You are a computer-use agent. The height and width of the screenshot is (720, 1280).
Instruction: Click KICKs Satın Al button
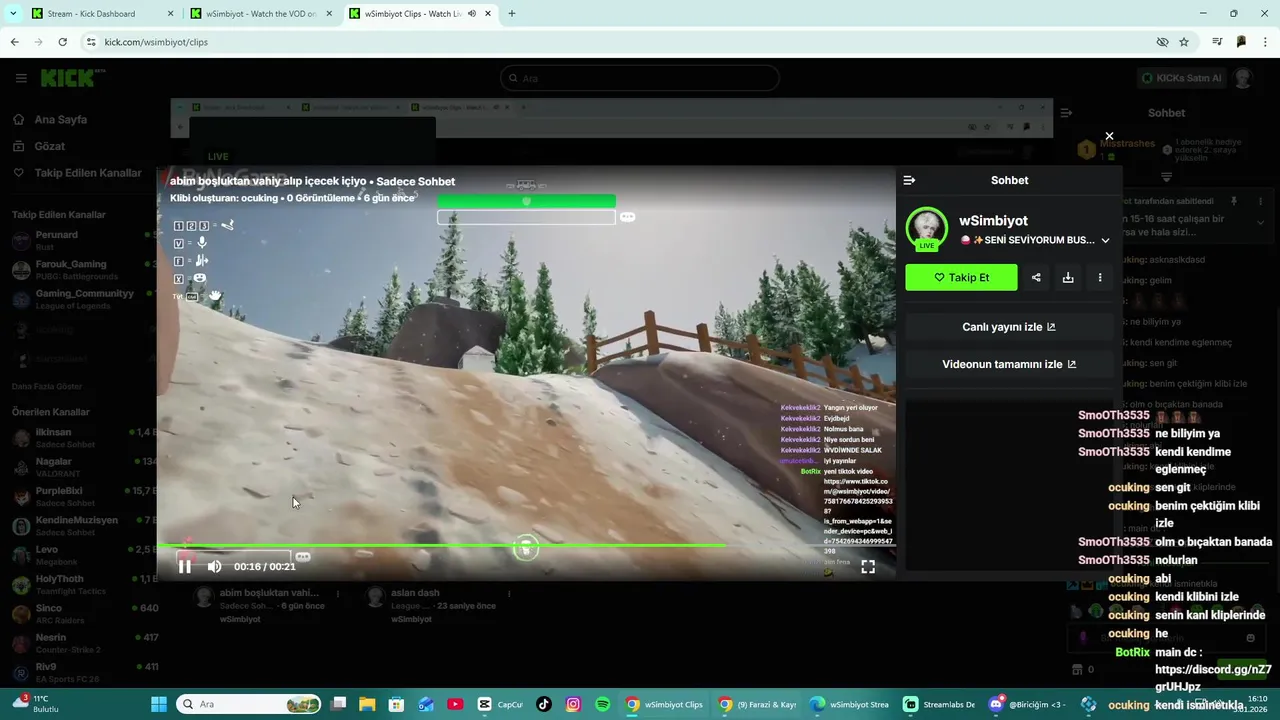point(1181,78)
